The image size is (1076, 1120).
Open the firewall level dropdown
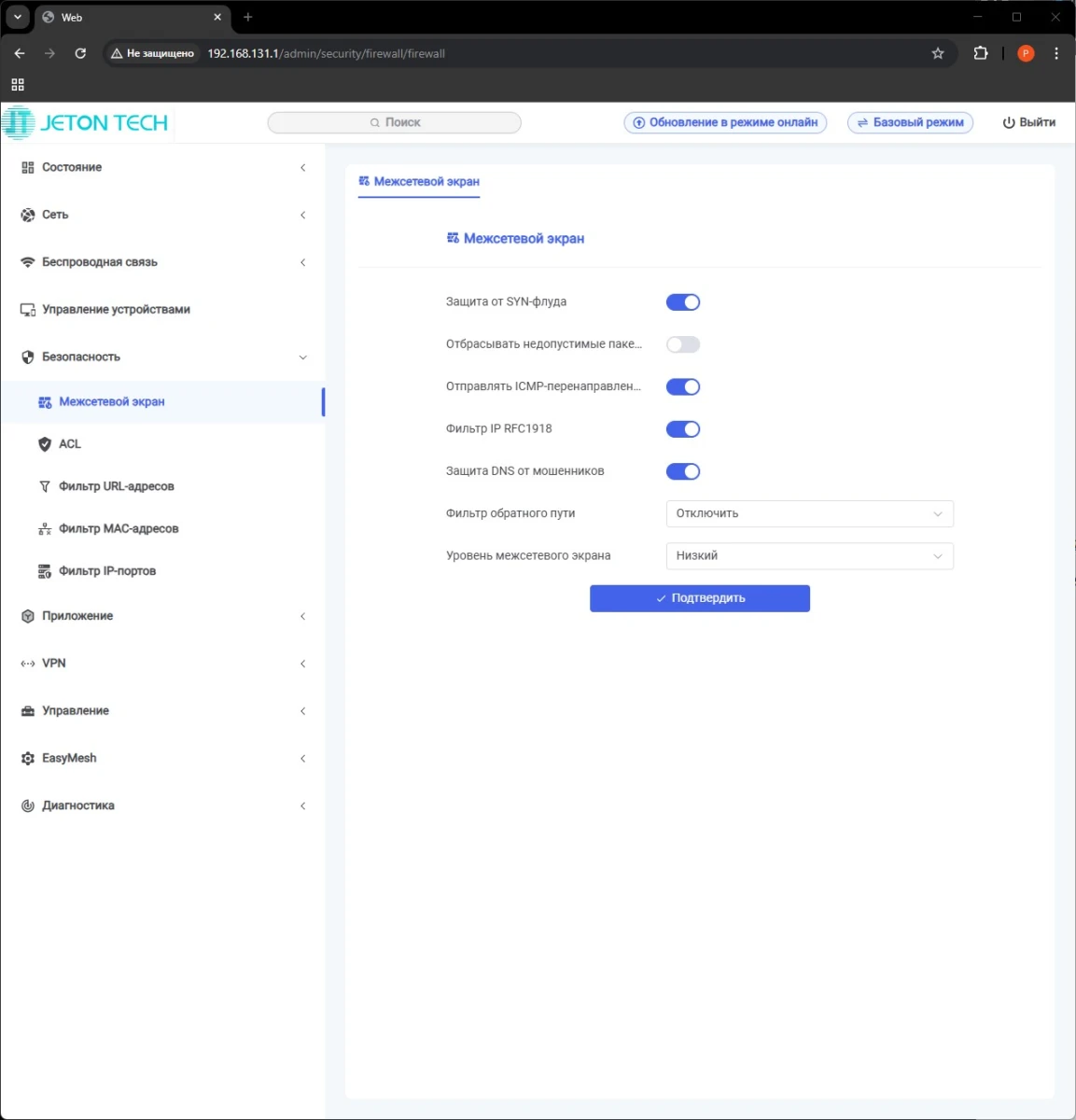point(809,556)
